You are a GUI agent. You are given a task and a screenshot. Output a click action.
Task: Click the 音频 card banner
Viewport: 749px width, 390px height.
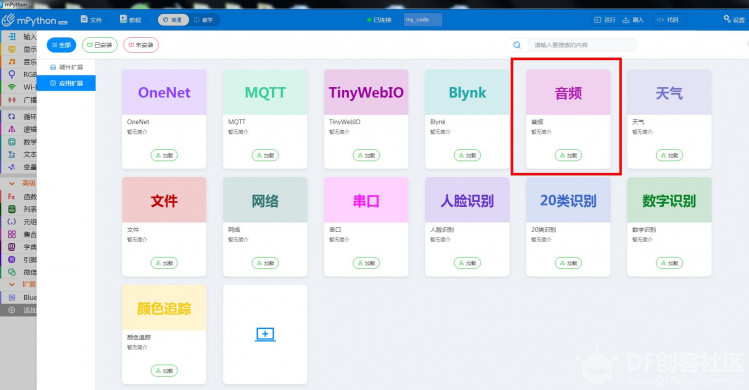pyautogui.click(x=568, y=92)
